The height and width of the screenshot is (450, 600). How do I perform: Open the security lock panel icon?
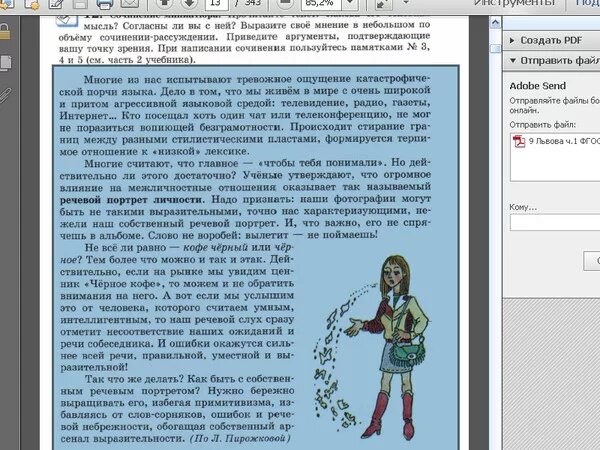click(5, 32)
